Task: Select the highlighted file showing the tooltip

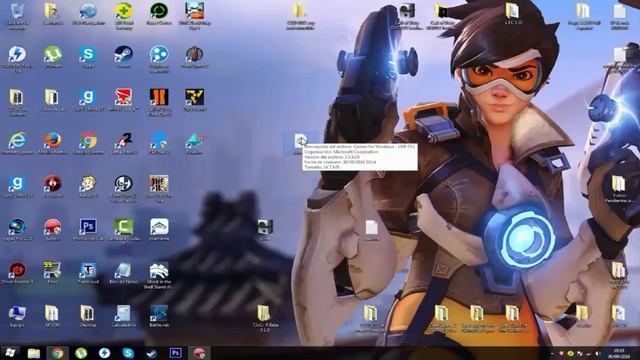Action: (300, 144)
